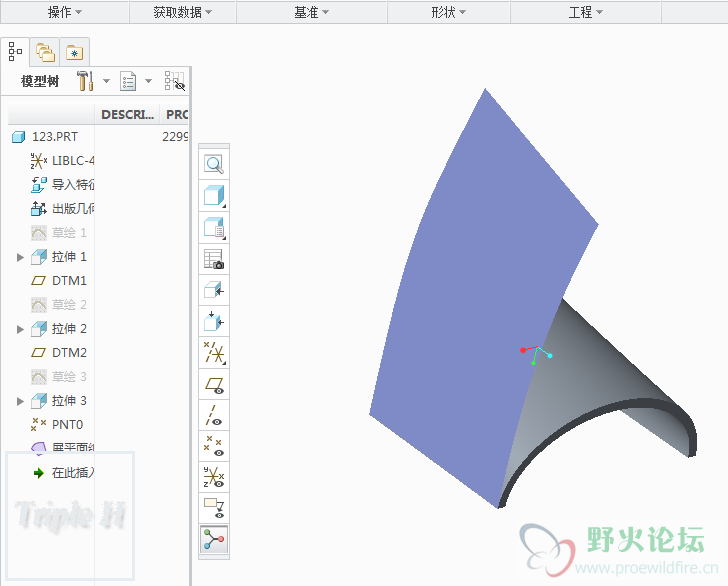Select the DTM1 datum plane
Viewport: 728px width, 586px height.
[x=58, y=281]
